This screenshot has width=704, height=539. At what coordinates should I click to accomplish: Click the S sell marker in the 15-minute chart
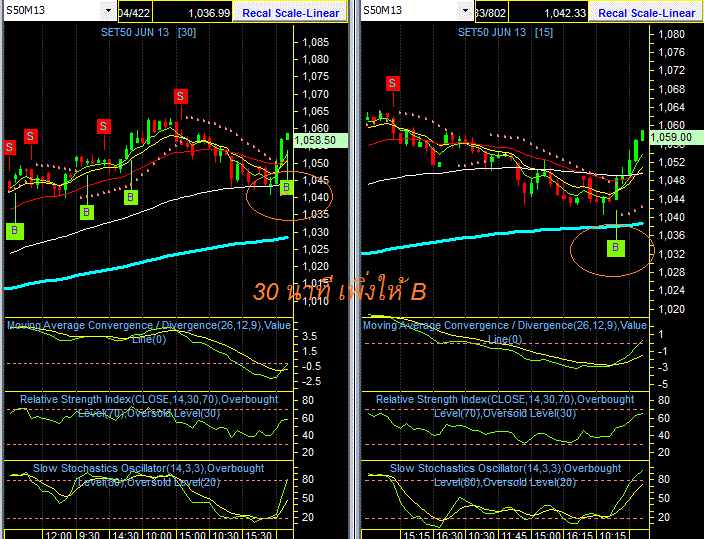coord(393,84)
